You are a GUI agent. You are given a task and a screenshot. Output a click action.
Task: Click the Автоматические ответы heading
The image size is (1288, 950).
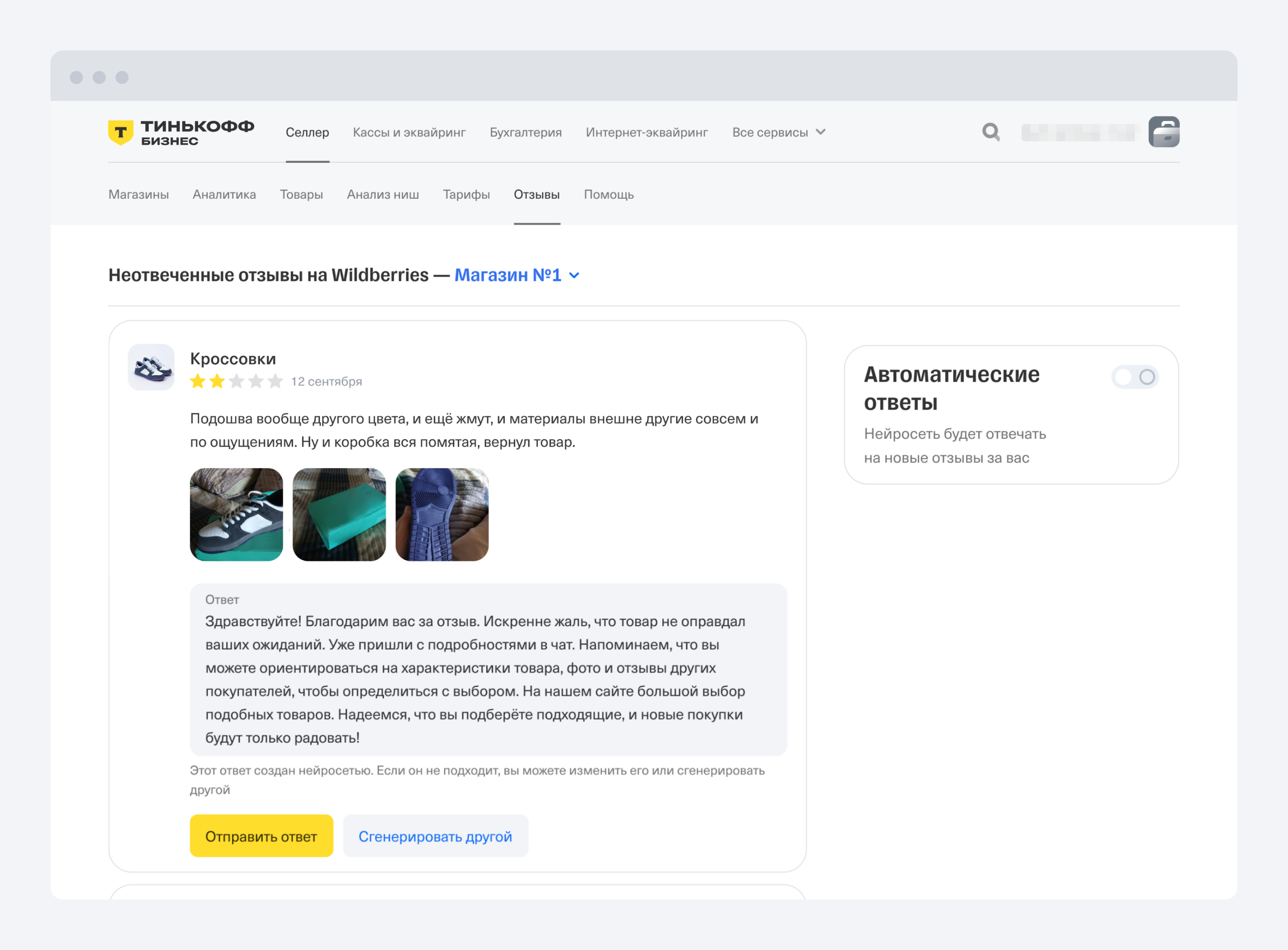click(951, 388)
